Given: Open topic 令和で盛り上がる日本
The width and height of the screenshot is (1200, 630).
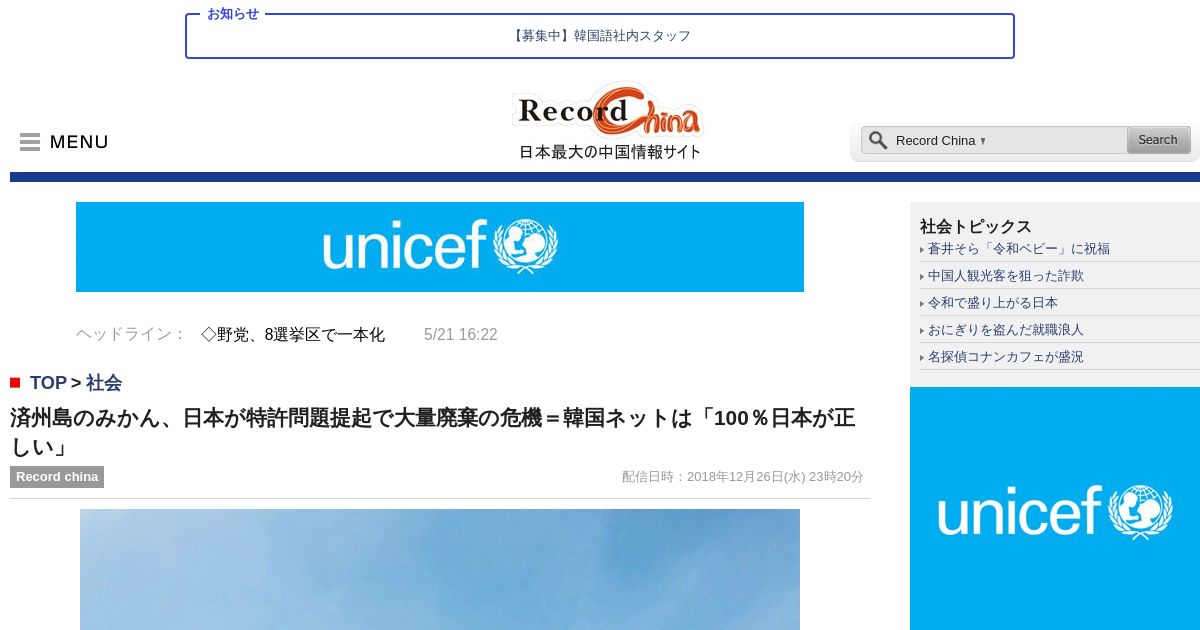Looking at the screenshot, I should tap(992, 303).
